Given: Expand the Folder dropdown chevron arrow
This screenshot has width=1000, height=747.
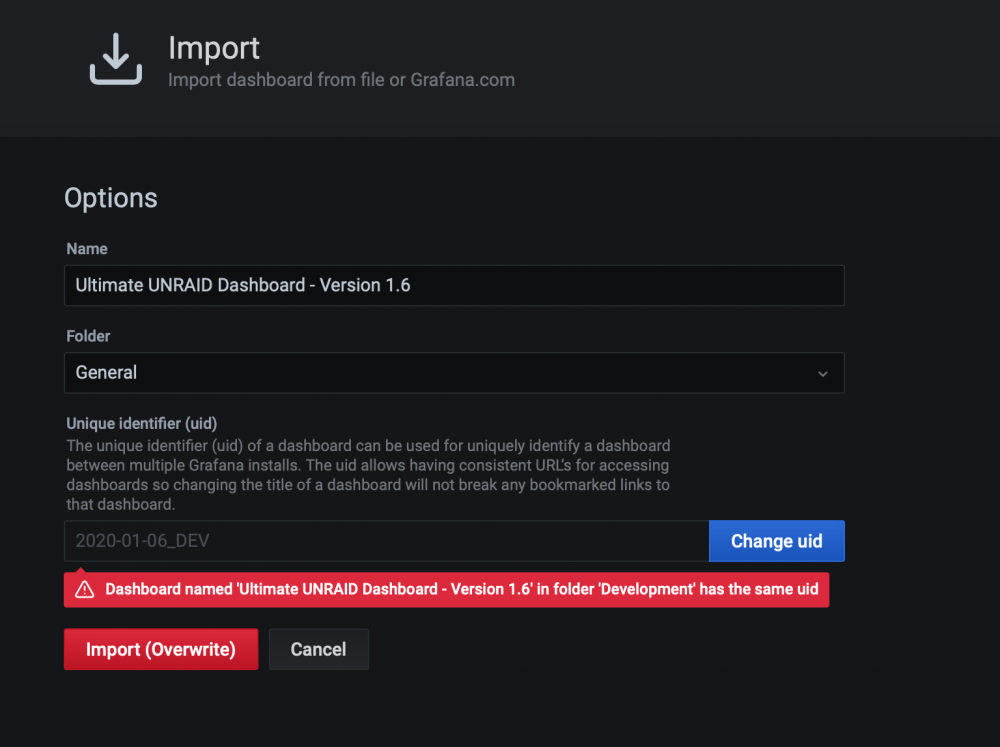Looking at the screenshot, I should coord(823,374).
